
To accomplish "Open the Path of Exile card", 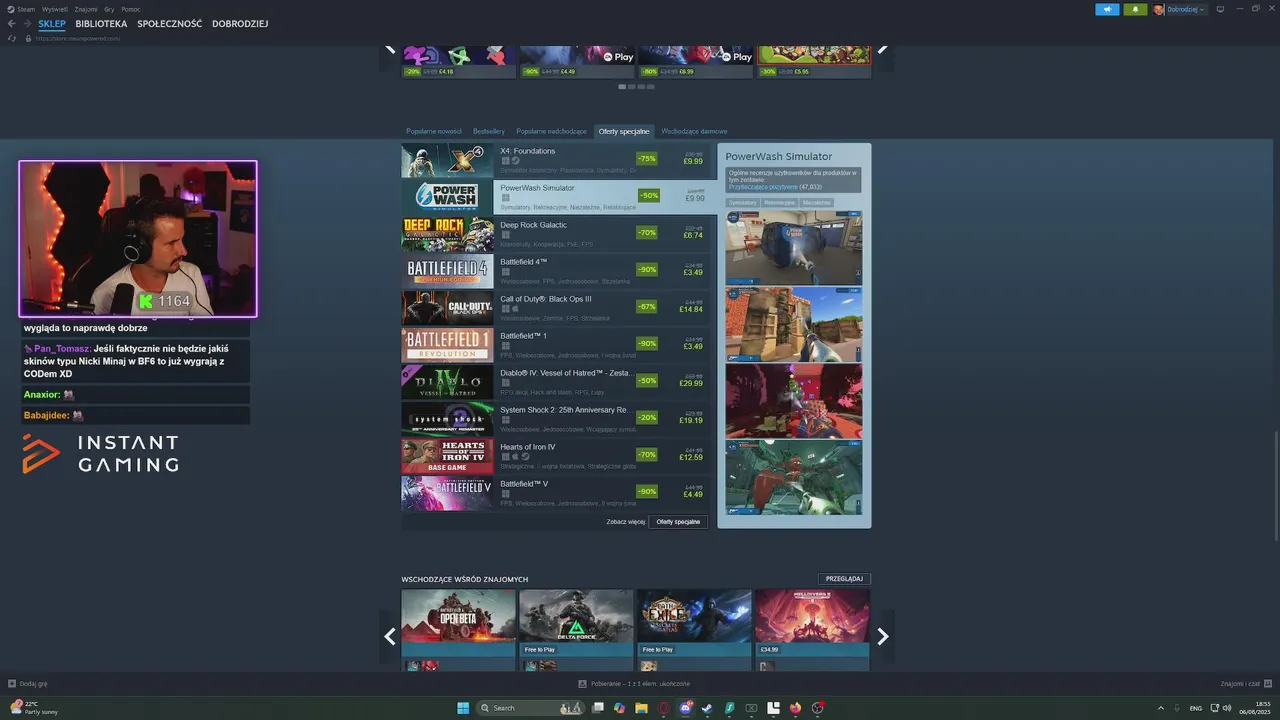I will (694, 630).
